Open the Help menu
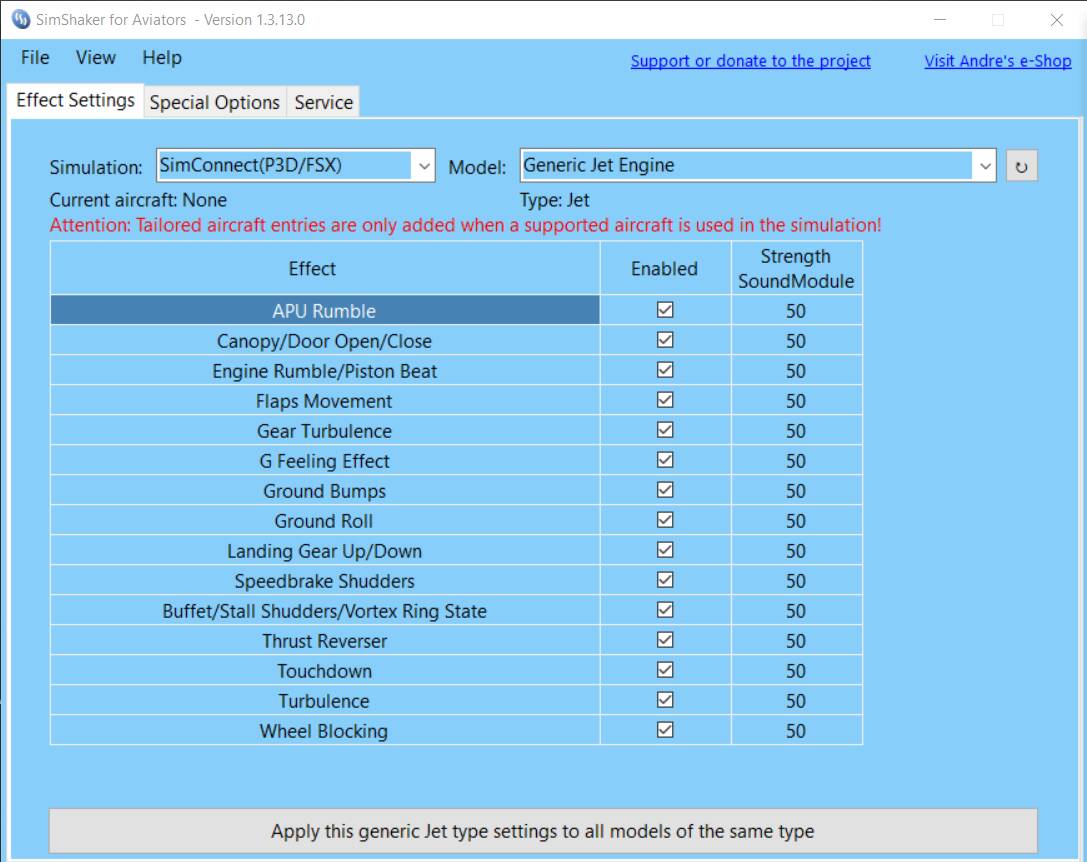1087x862 pixels. click(x=162, y=58)
